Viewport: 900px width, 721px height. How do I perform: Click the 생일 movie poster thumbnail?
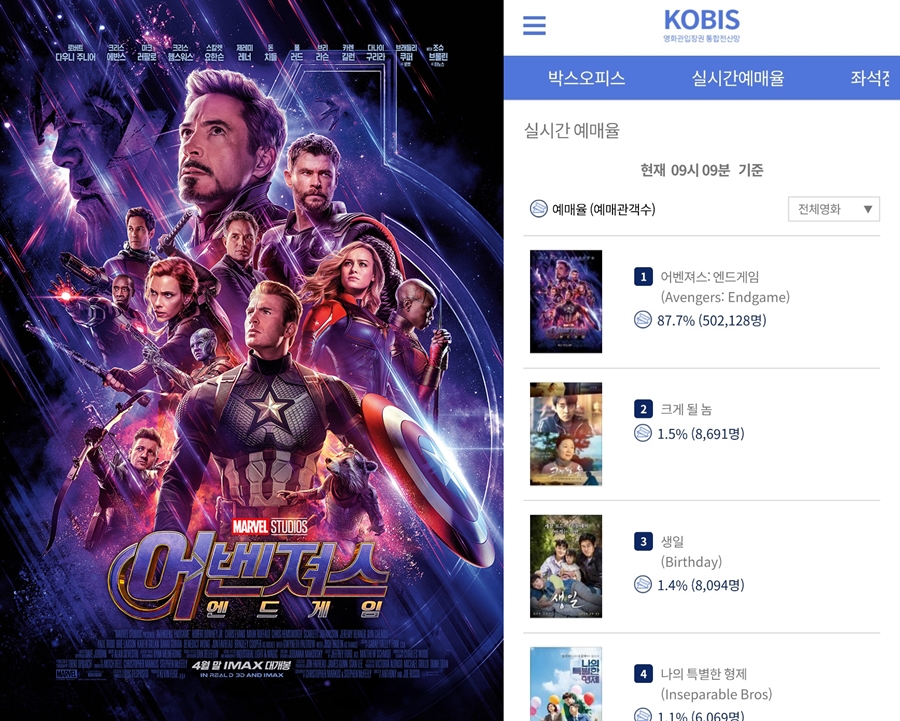(x=566, y=566)
